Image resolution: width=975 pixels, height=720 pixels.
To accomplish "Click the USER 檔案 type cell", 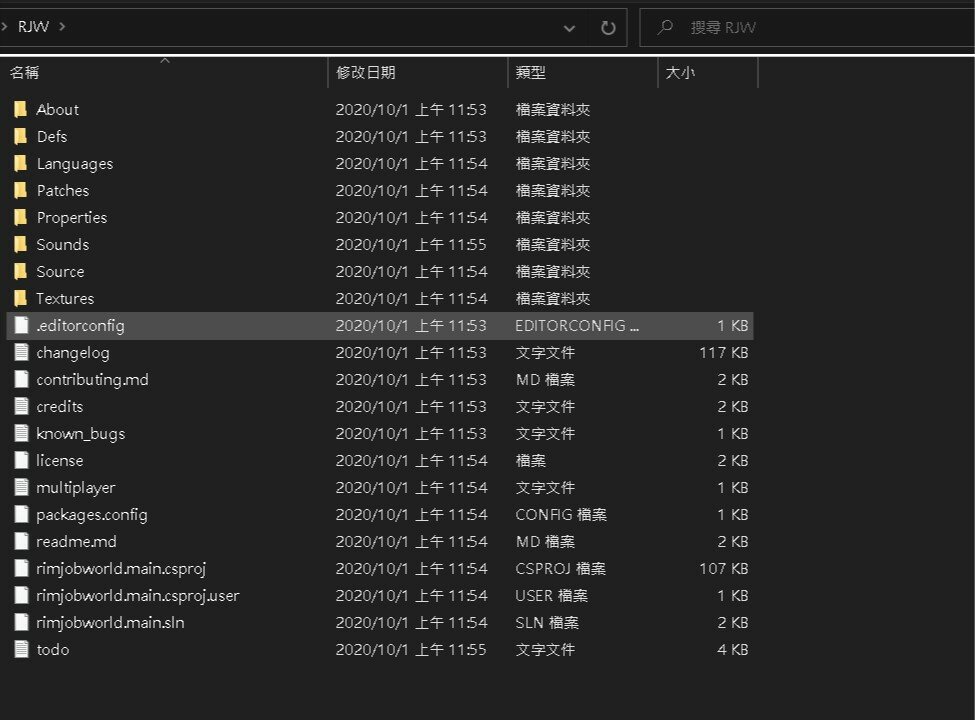I will pyautogui.click(x=552, y=596).
